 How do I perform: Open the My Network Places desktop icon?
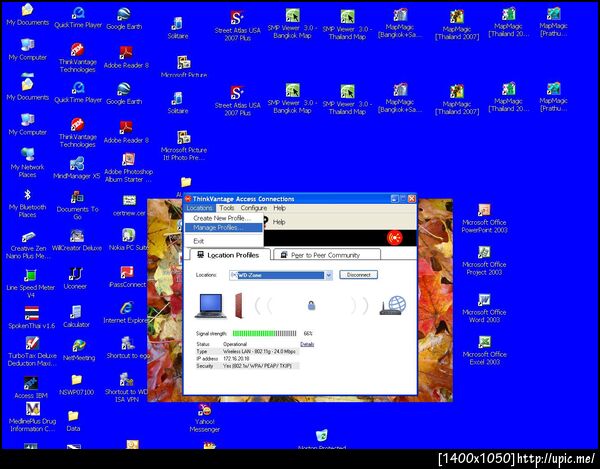[x=28, y=162]
